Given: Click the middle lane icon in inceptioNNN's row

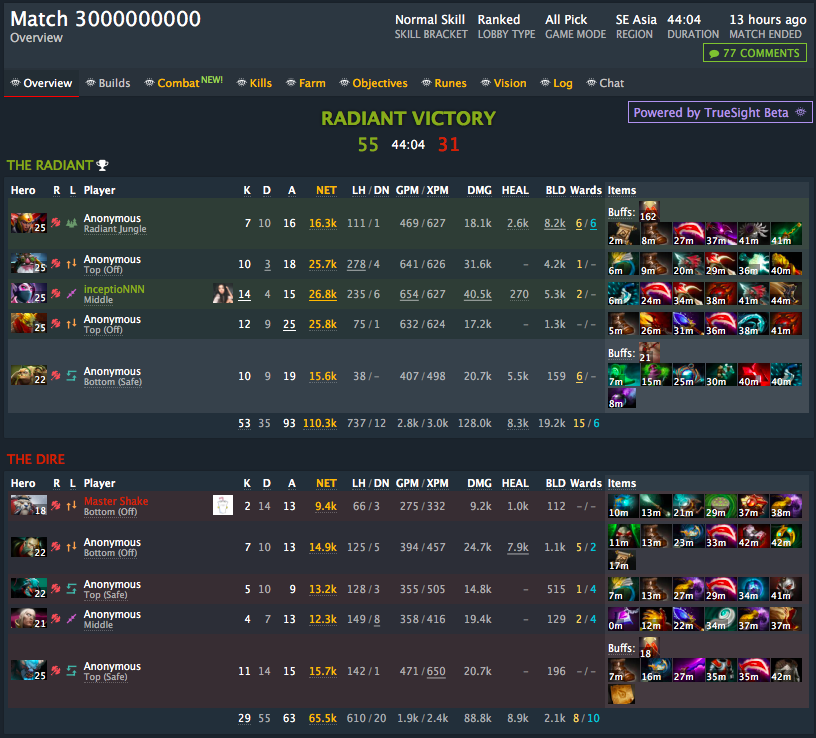Looking at the screenshot, I should [x=72, y=294].
